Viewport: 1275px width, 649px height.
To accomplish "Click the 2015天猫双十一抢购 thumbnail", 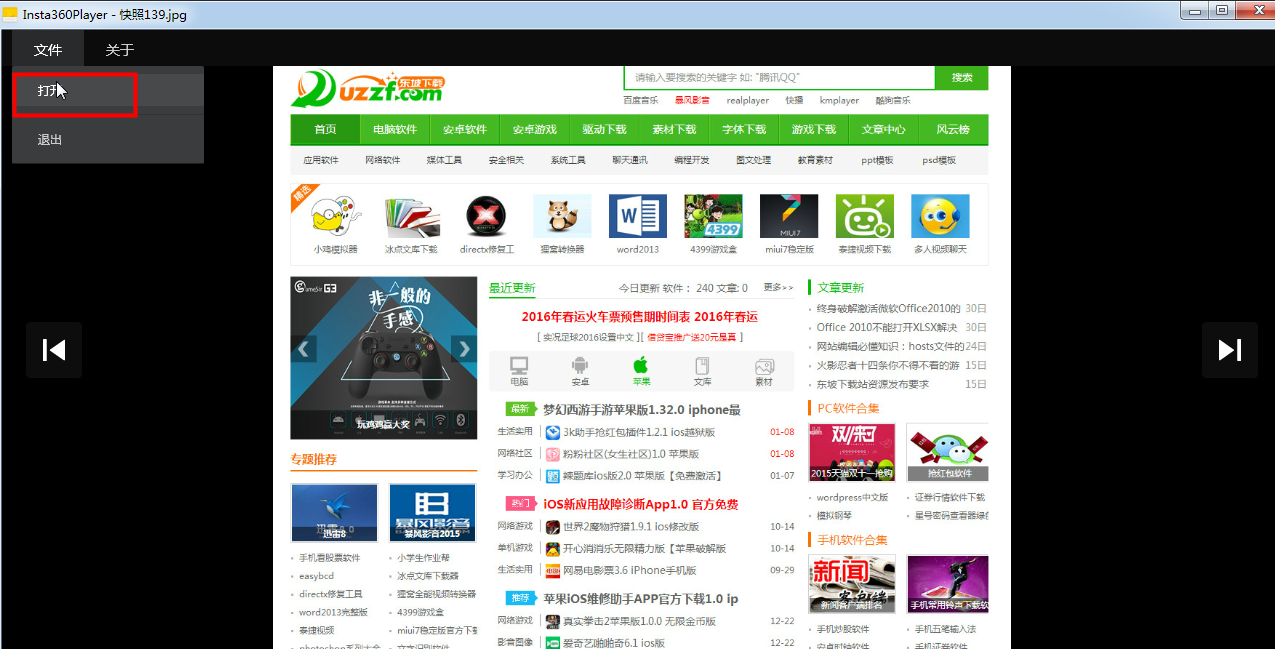I will pos(851,452).
